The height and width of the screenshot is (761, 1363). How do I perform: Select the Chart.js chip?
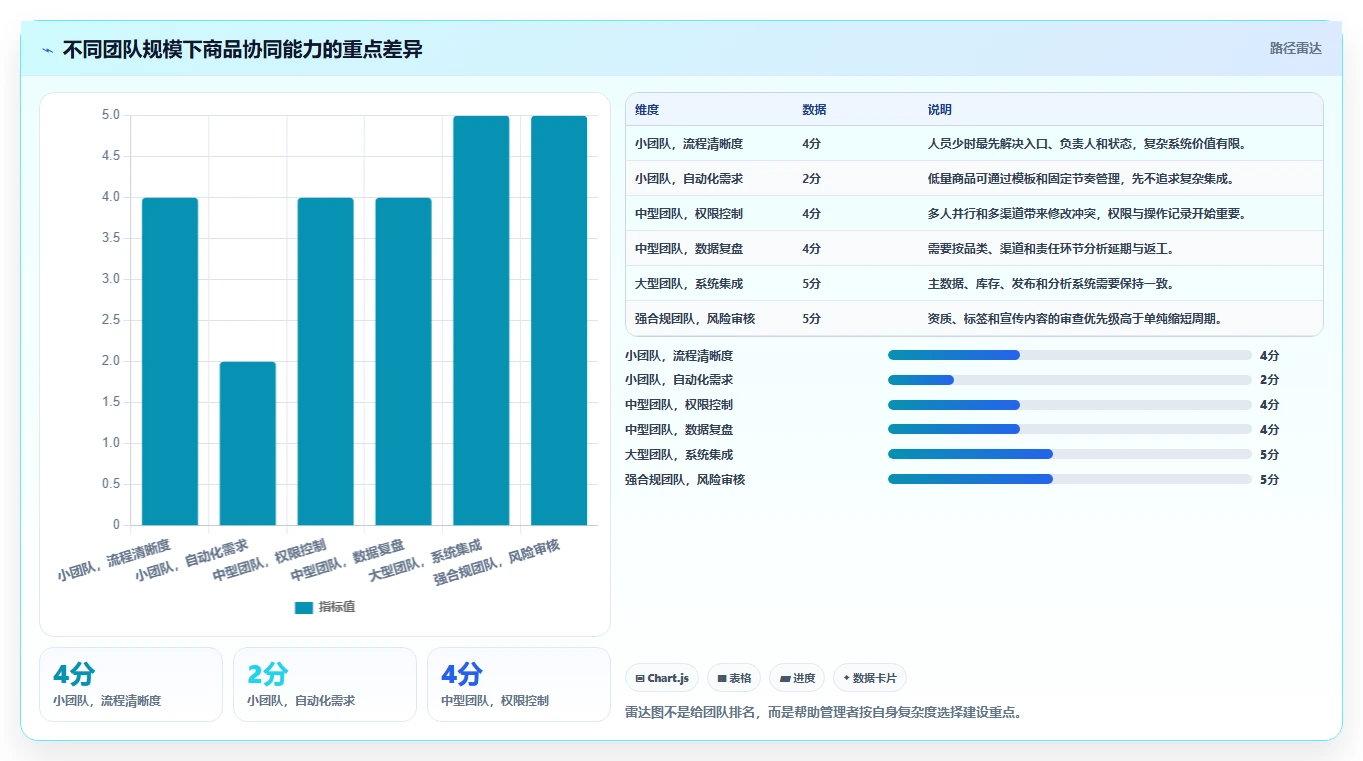click(x=662, y=678)
